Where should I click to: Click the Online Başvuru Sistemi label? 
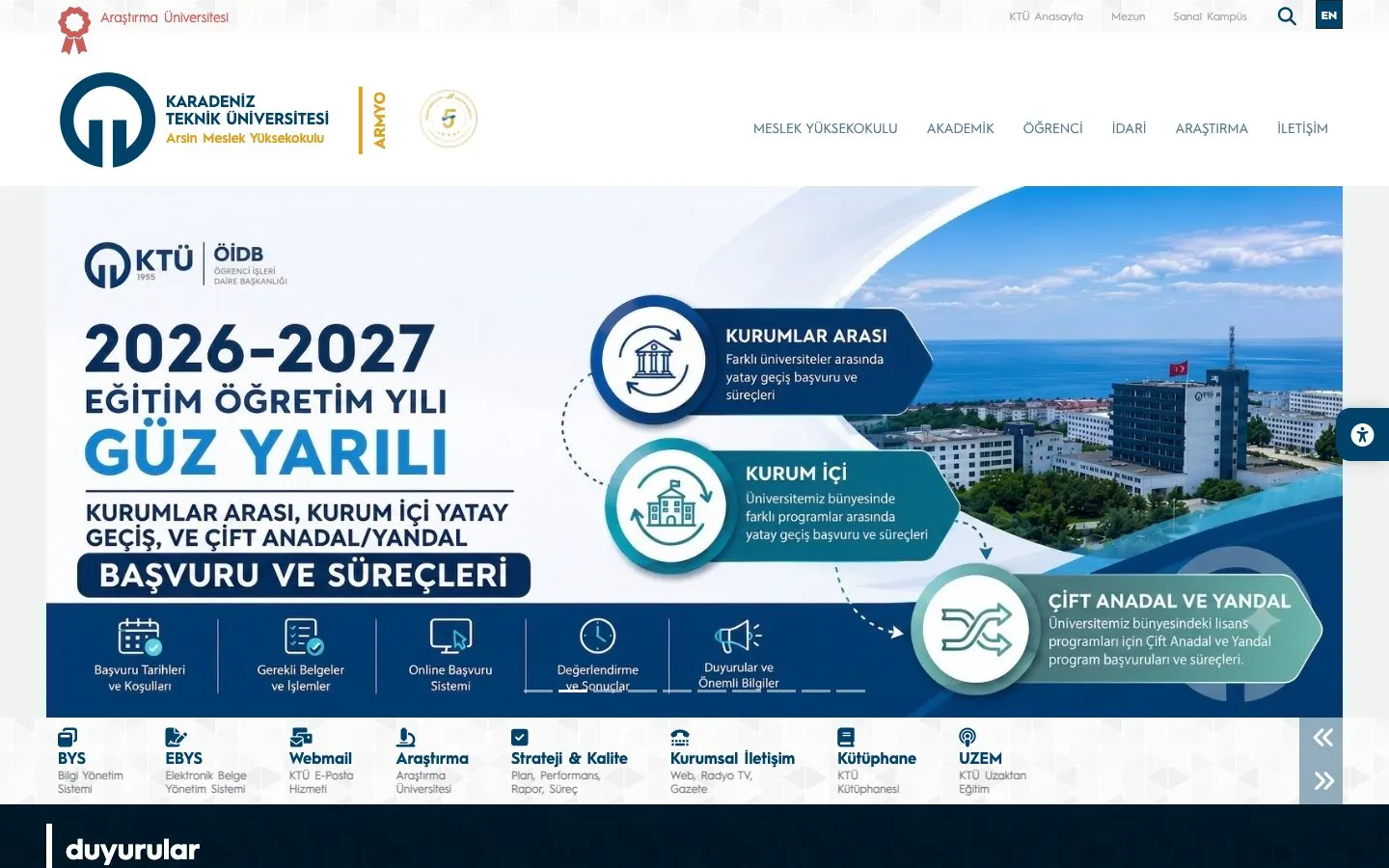450,678
